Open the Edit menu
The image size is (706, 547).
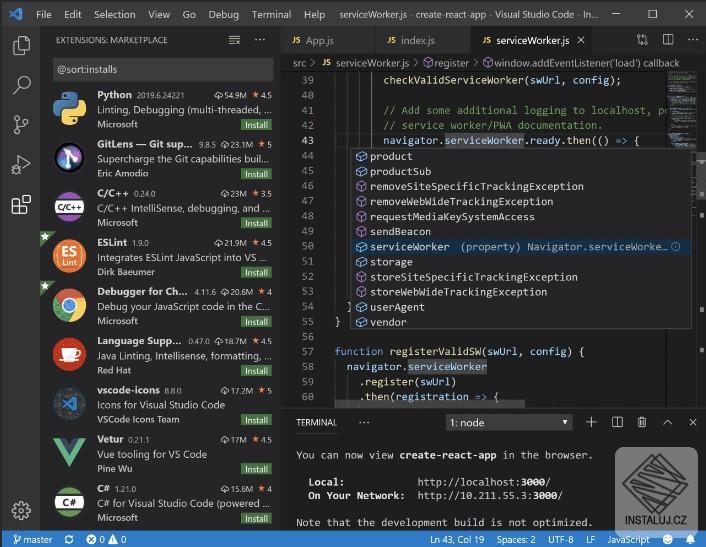[x=72, y=14]
